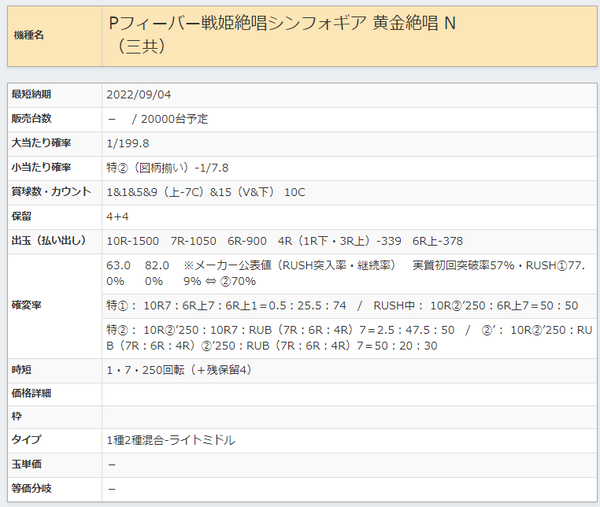Image resolution: width=600 pixels, height=507 pixels.
Task: Select the 特①： 10R7 ratio line
Action: 342,306
